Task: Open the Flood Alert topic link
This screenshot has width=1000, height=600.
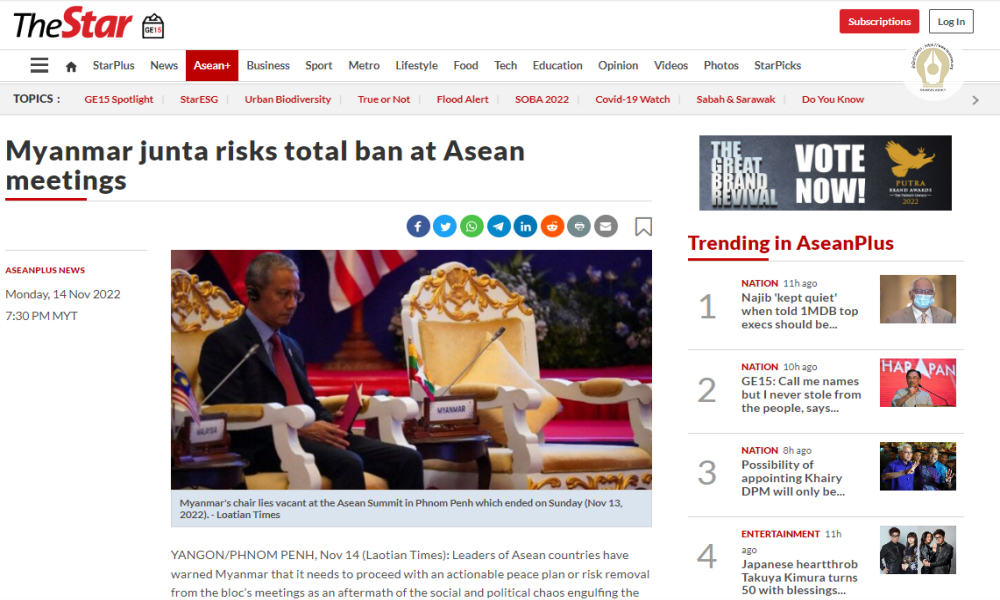Action: pyautogui.click(x=462, y=99)
